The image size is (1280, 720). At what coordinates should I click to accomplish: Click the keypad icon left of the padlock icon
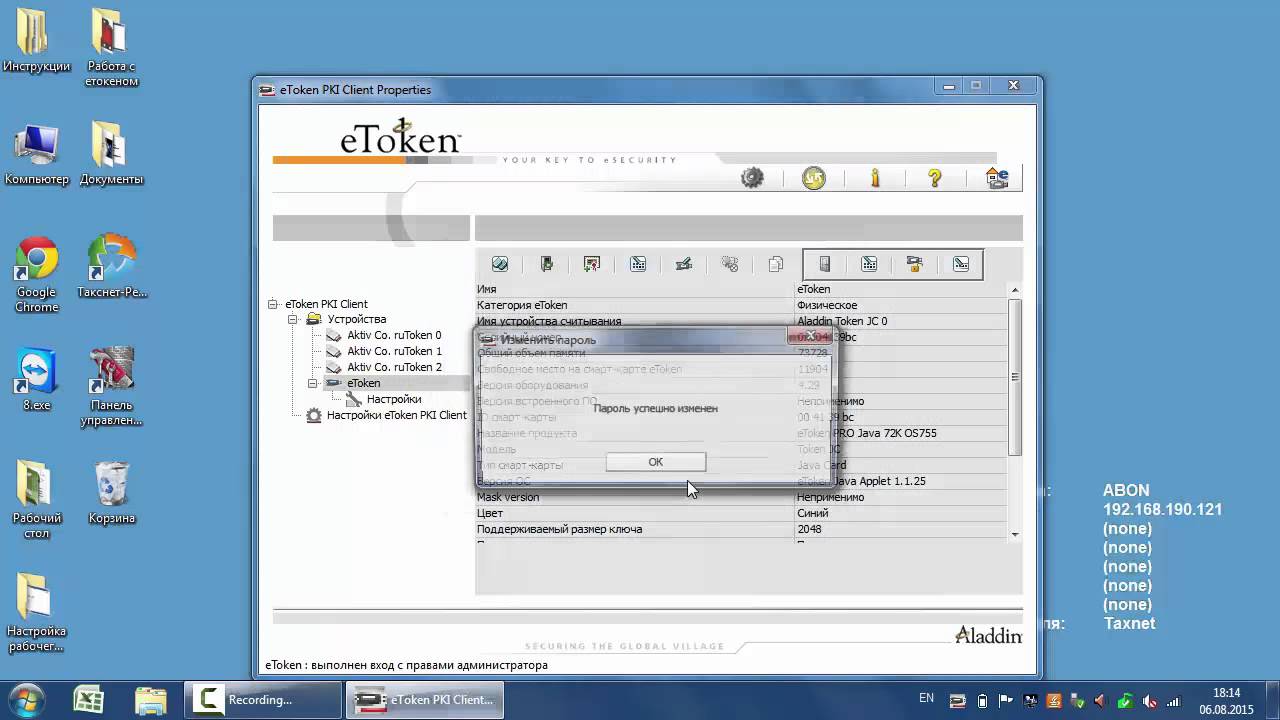869,264
